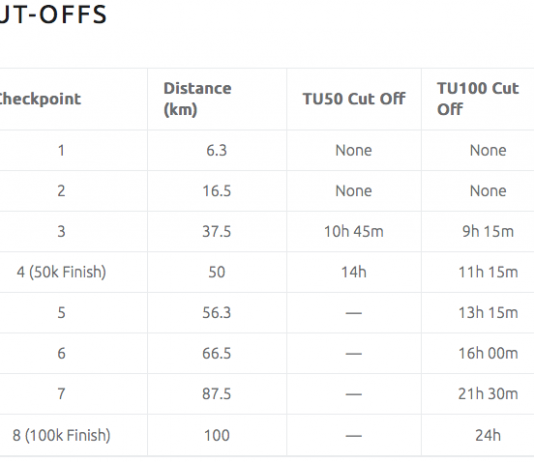Screen dimensions: 534x462
Task: Select the 16.5 distance cell
Action: (217, 191)
